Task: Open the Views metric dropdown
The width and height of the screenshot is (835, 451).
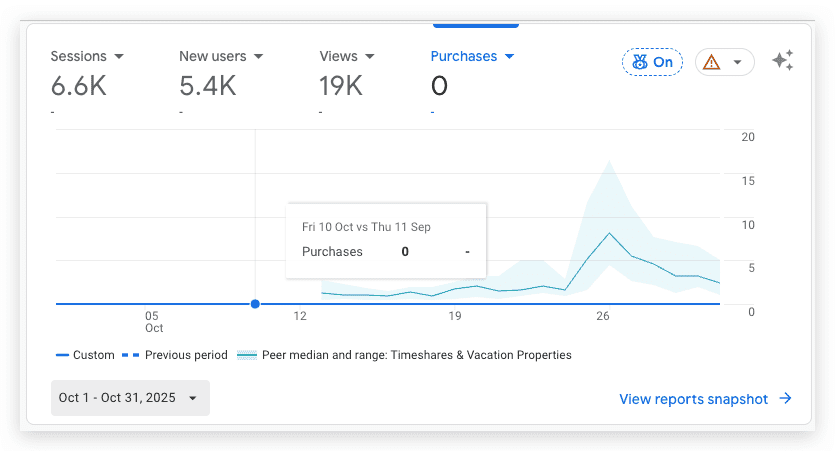Action: (x=370, y=56)
